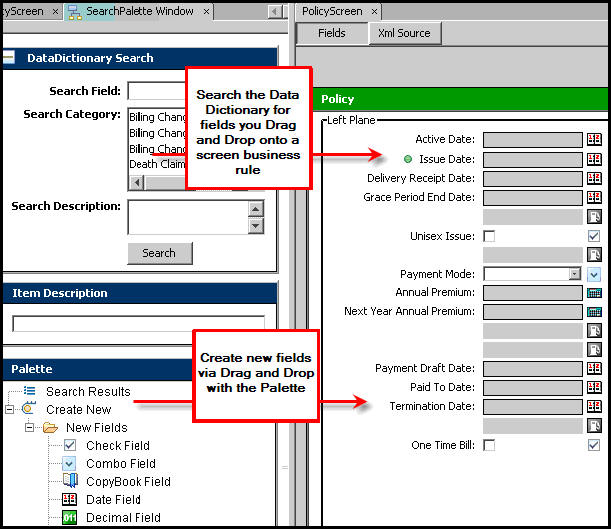The width and height of the screenshot is (611, 529).
Task: Select CopyBook Field in Palette tree
Action: [128, 481]
